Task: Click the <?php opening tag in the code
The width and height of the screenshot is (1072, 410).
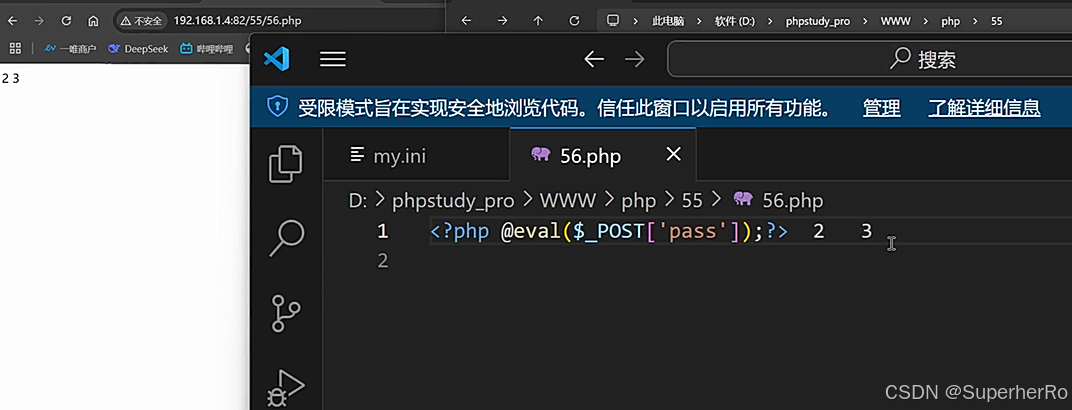Action: pyautogui.click(x=459, y=232)
